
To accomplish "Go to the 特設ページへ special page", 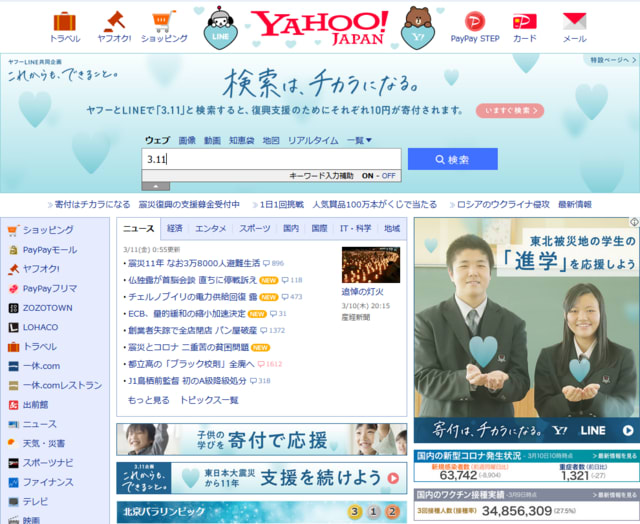I will click(613, 60).
